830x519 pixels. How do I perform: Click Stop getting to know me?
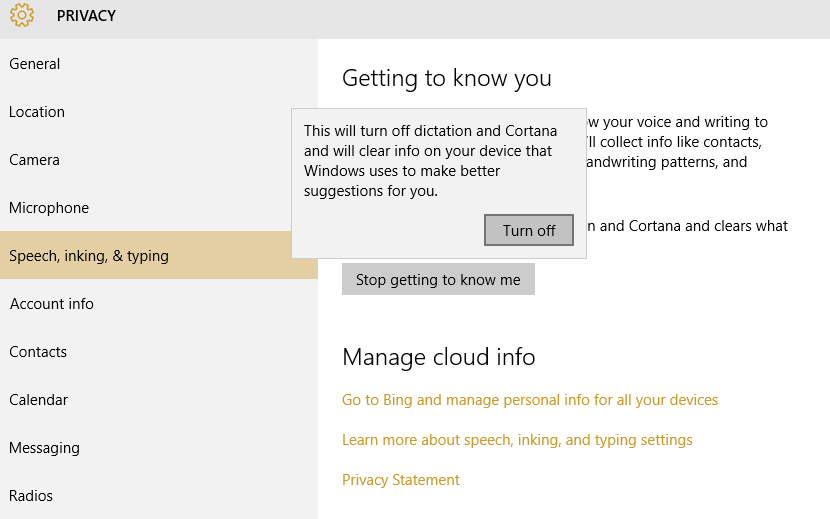438,279
